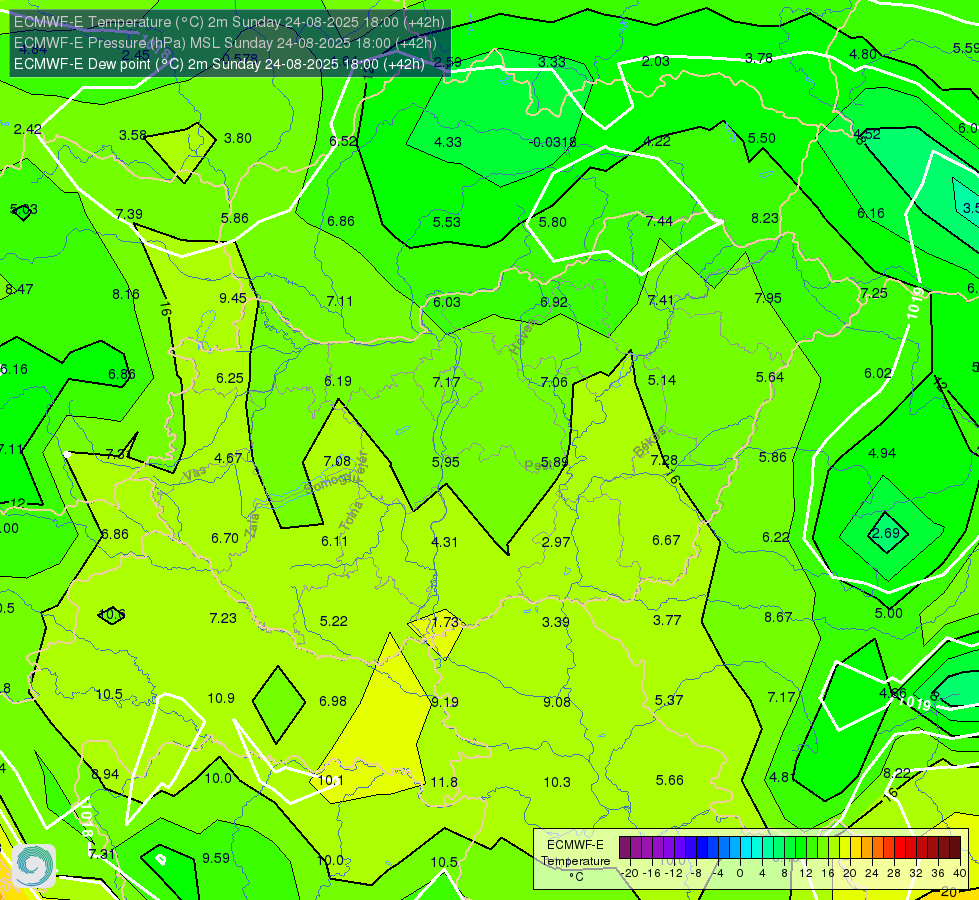The width and height of the screenshot is (979, 900).
Task: Click the 6.03 dew point value
Action: pyautogui.click(x=447, y=302)
